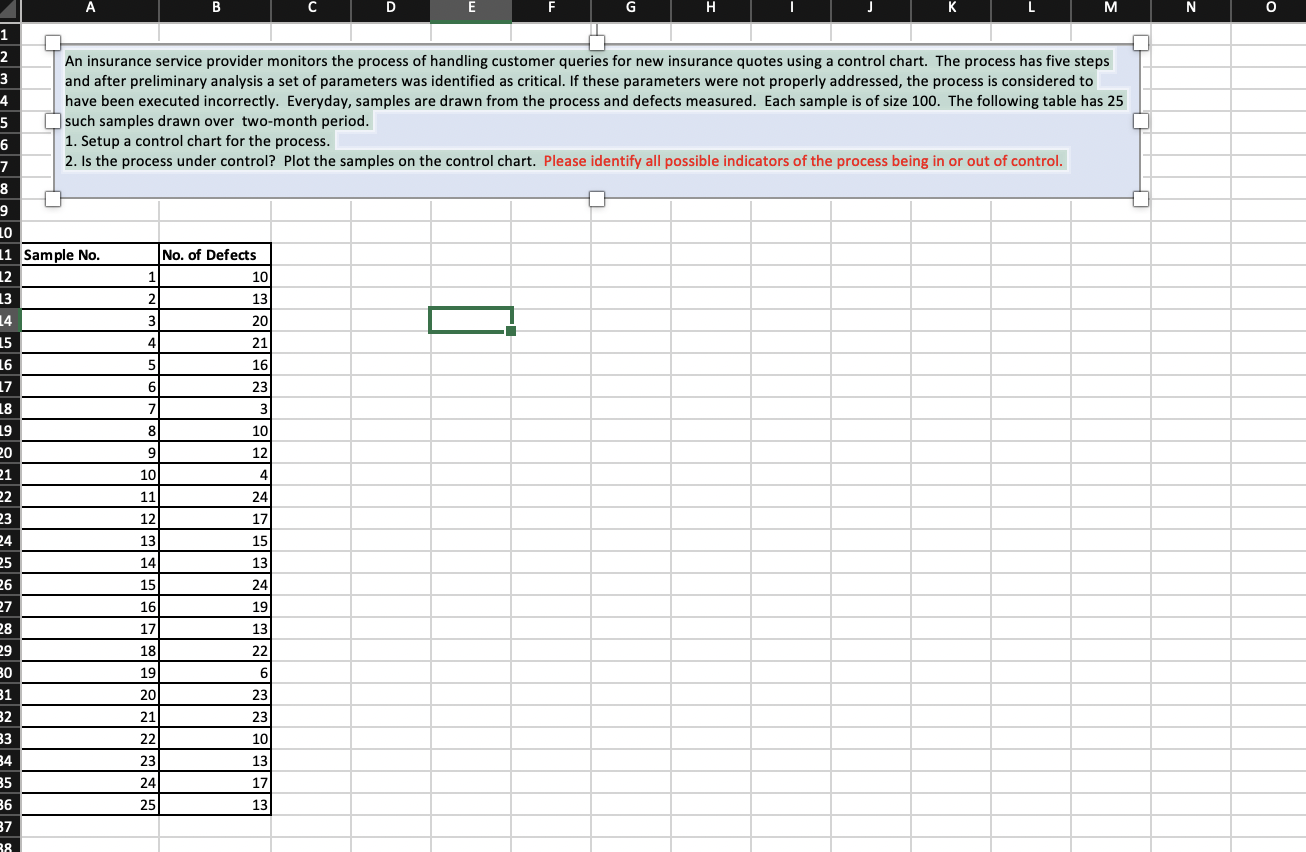Click sample number 2 in Sample No. column
Image resolution: width=1306 pixels, height=852 pixels.
click(x=90, y=299)
